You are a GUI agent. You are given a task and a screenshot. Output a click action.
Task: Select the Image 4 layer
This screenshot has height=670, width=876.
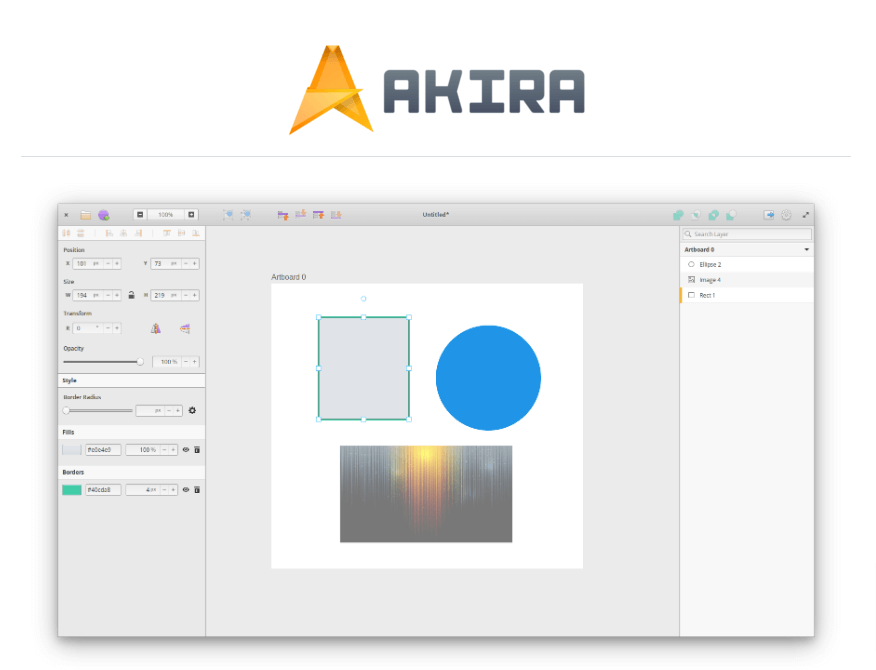(x=746, y=279)
